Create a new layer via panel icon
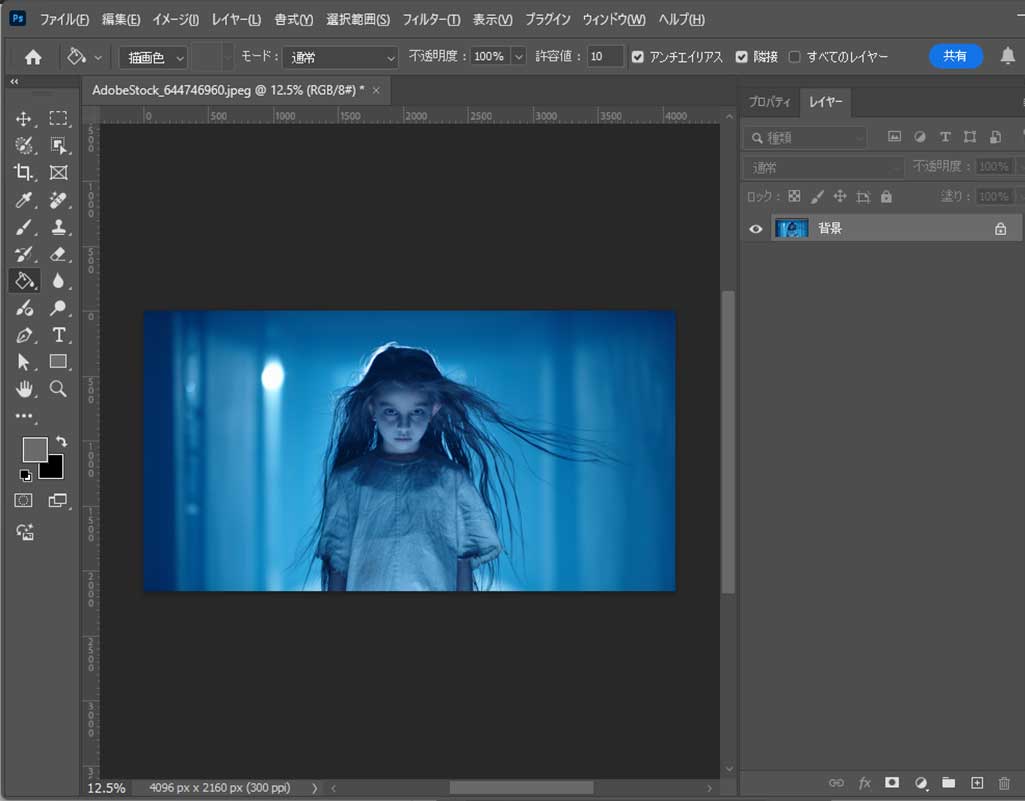Screen dimensions: 1025x801 (977, 782)
